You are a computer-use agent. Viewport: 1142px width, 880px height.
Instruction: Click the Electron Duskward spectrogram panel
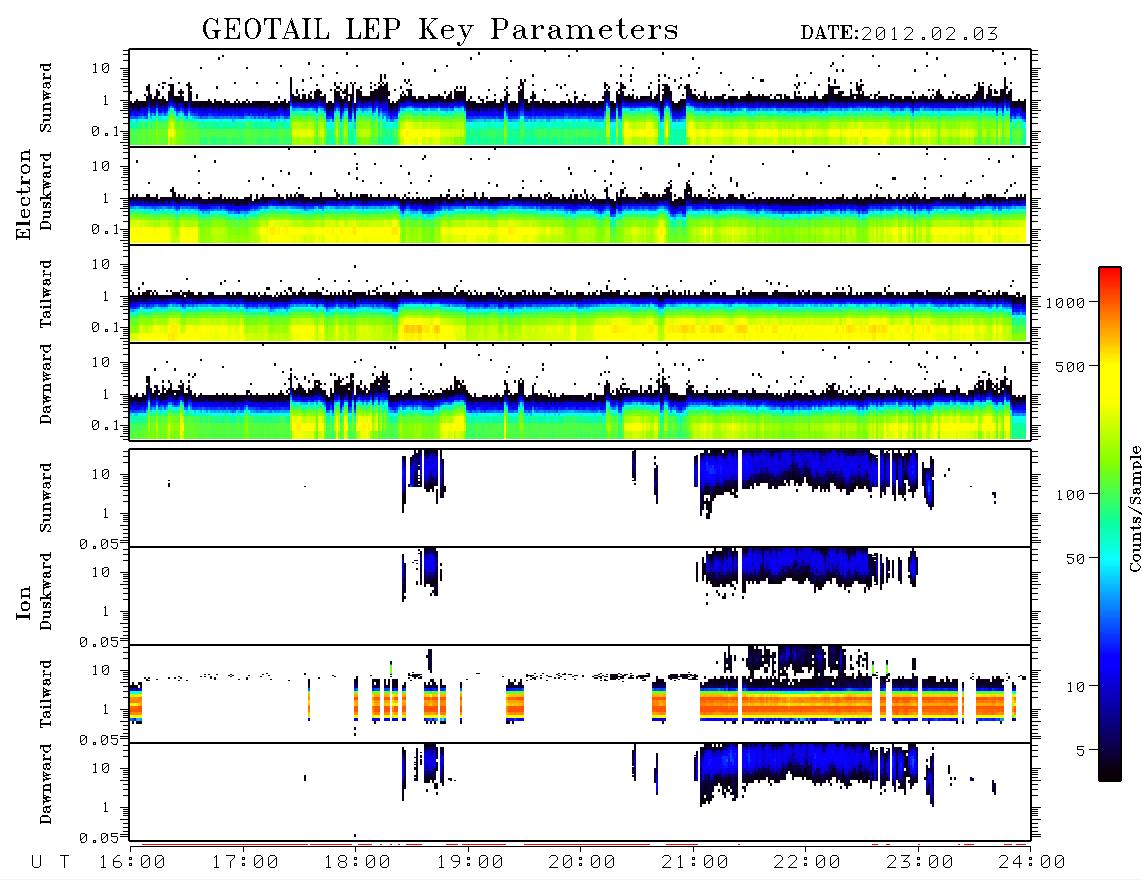click(x=580, y=195)
